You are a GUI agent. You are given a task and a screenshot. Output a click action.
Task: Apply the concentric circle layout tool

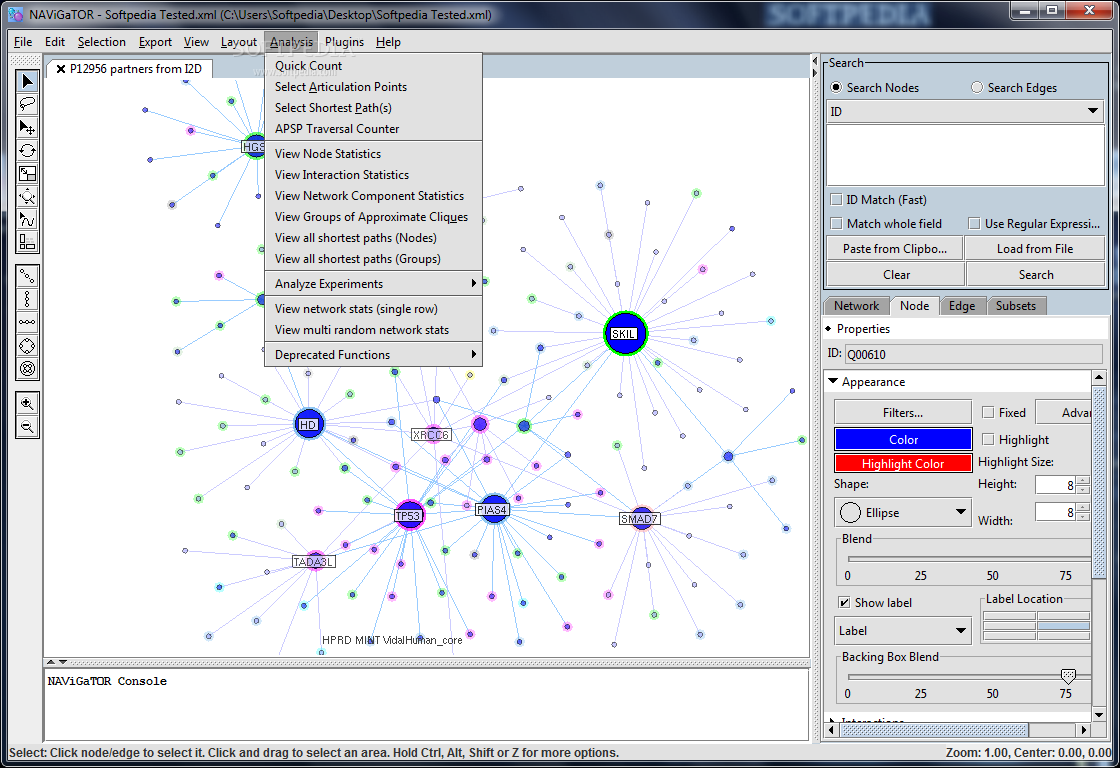(27, 369)
